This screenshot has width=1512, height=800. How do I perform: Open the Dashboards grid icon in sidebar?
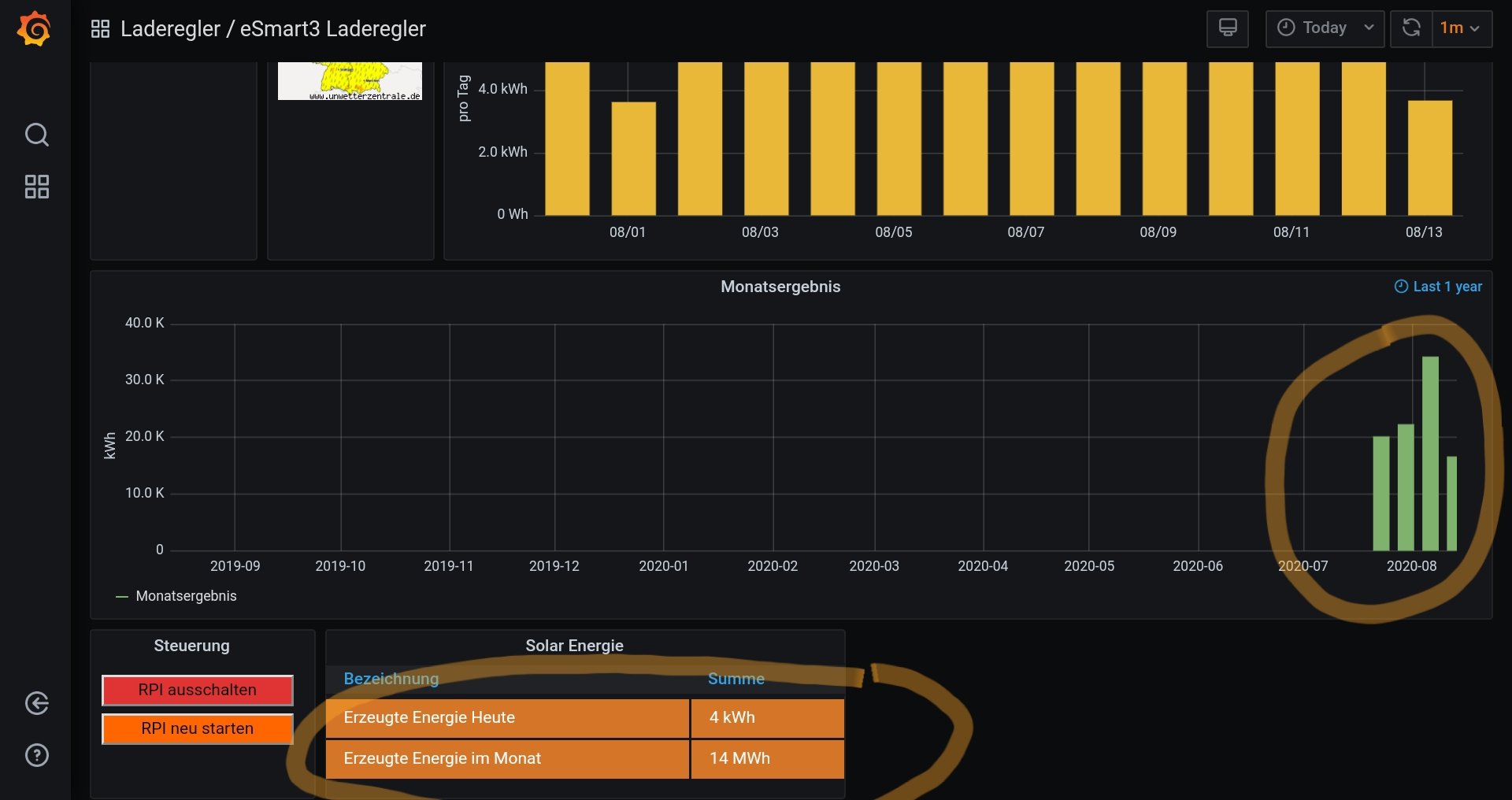(x=36, y=187)
